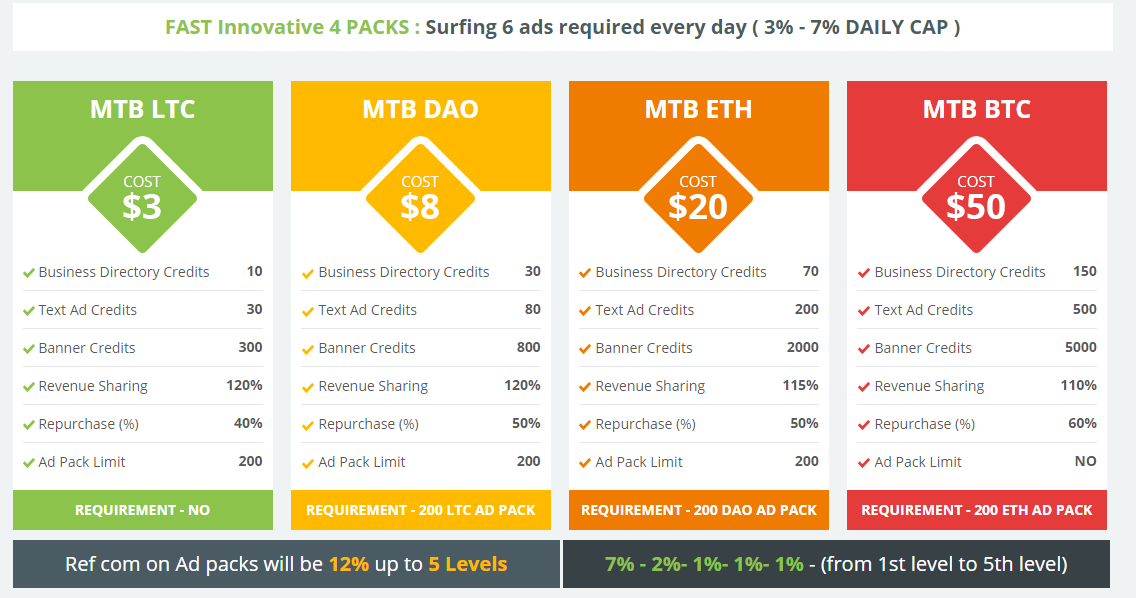Choose the MTB BTC pack header
Image resolution: width=1136 pixels, height=598 pixels.
click(976, 109)
